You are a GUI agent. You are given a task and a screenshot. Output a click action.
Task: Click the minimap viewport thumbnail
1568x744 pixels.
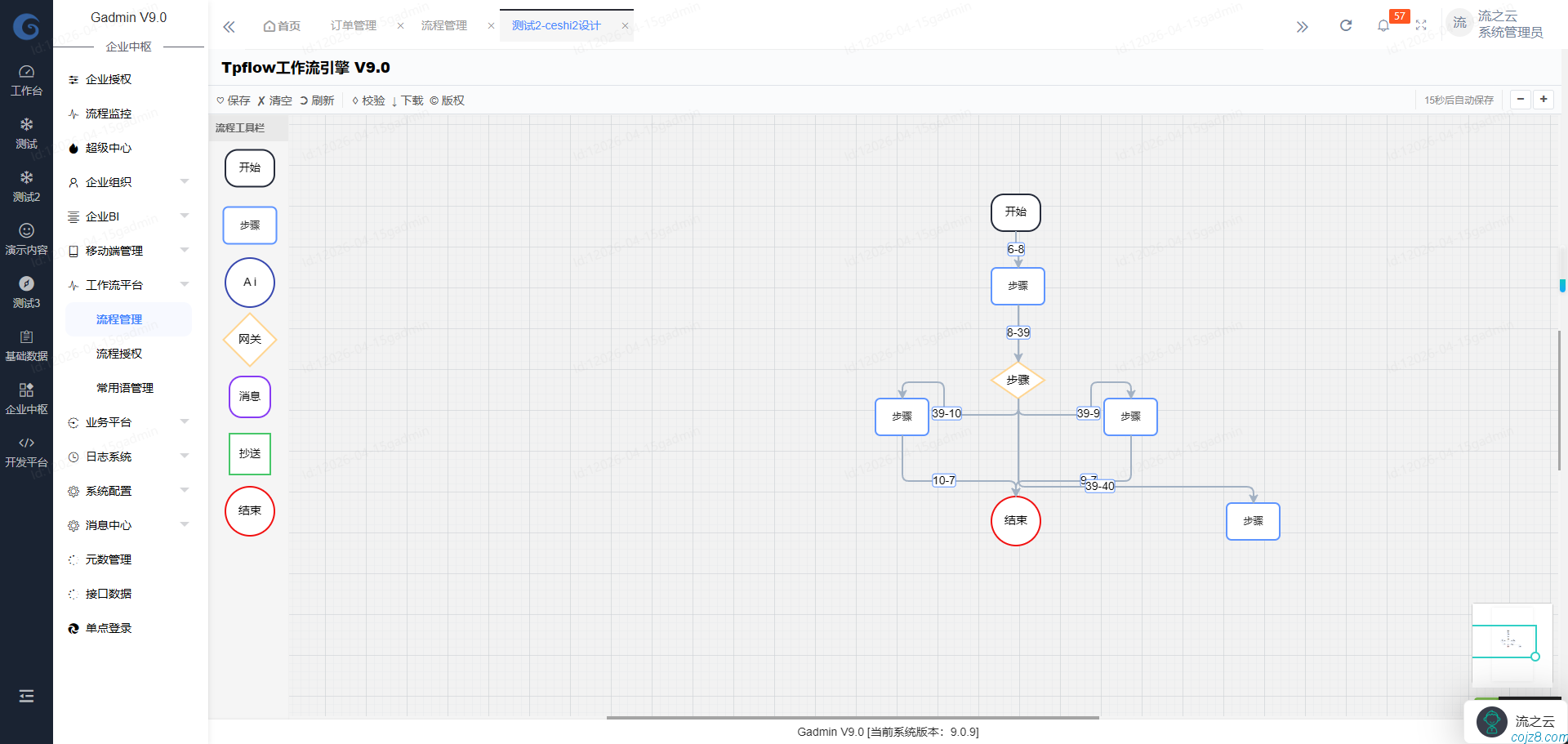1504,641
